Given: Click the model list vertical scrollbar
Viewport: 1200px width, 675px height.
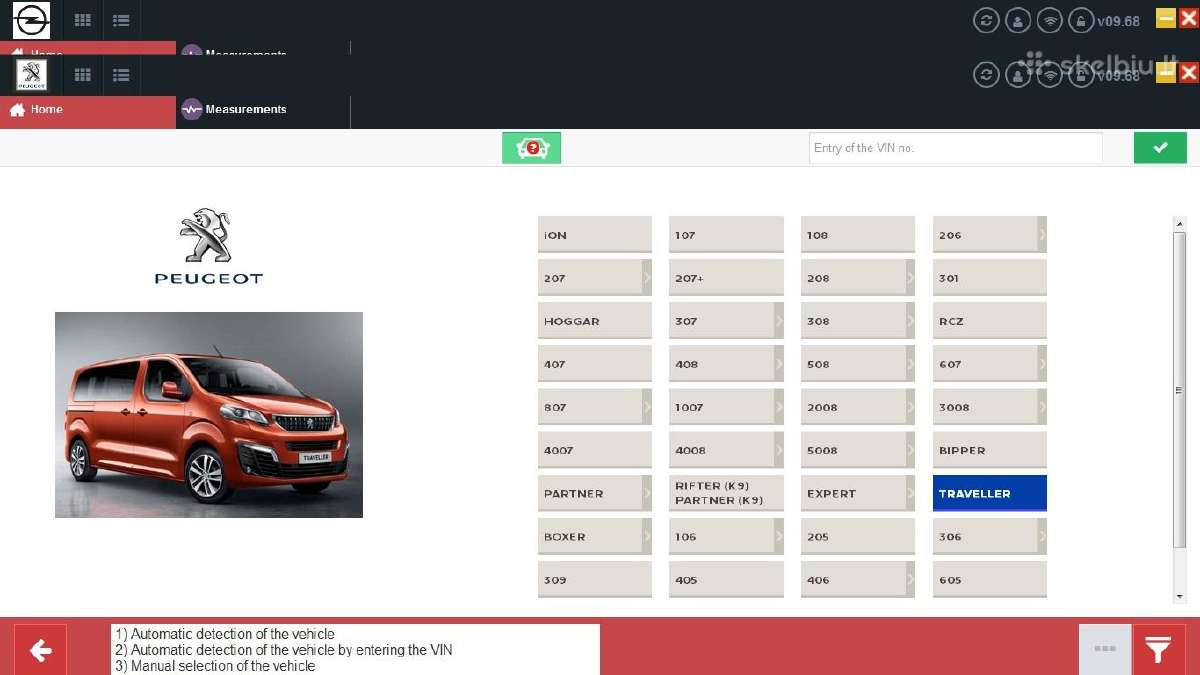Looking at the screenshot, I should pos(1179,390).
